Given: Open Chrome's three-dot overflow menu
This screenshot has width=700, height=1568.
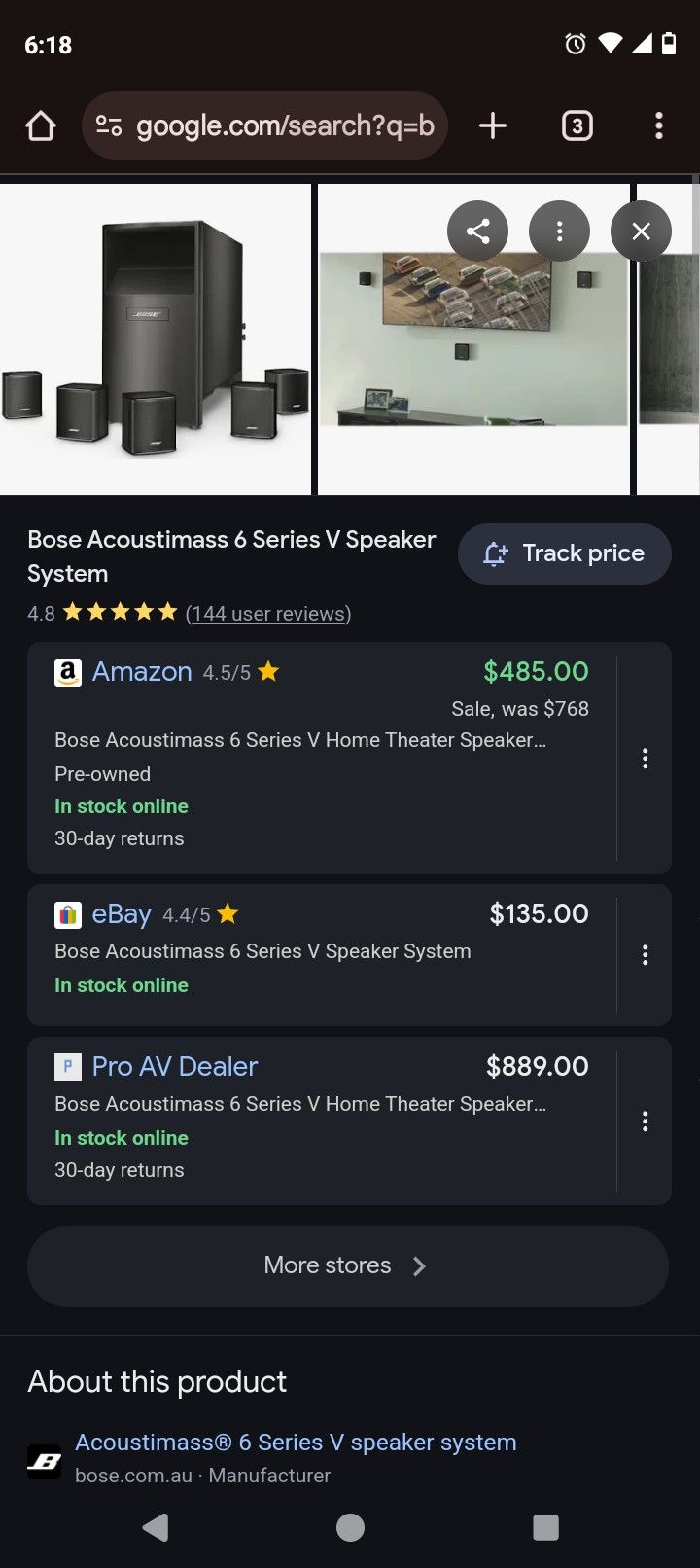Looking at the screenshot, I should [659, 125].
